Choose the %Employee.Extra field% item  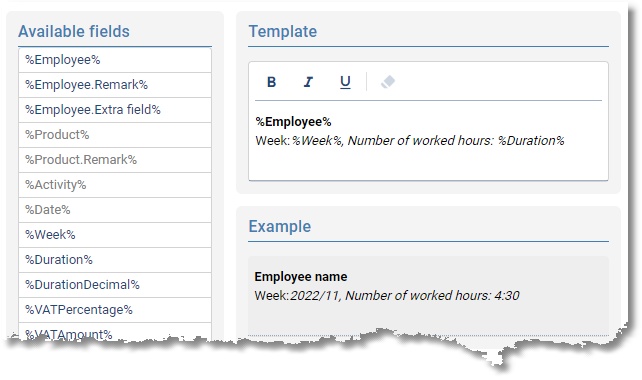click(x=115, y=110)
